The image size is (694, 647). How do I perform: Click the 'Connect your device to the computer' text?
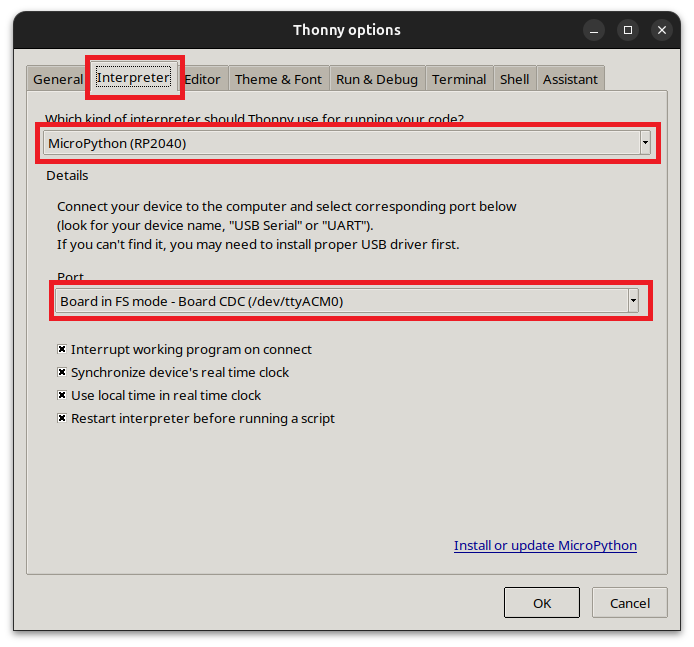(287, 207)
